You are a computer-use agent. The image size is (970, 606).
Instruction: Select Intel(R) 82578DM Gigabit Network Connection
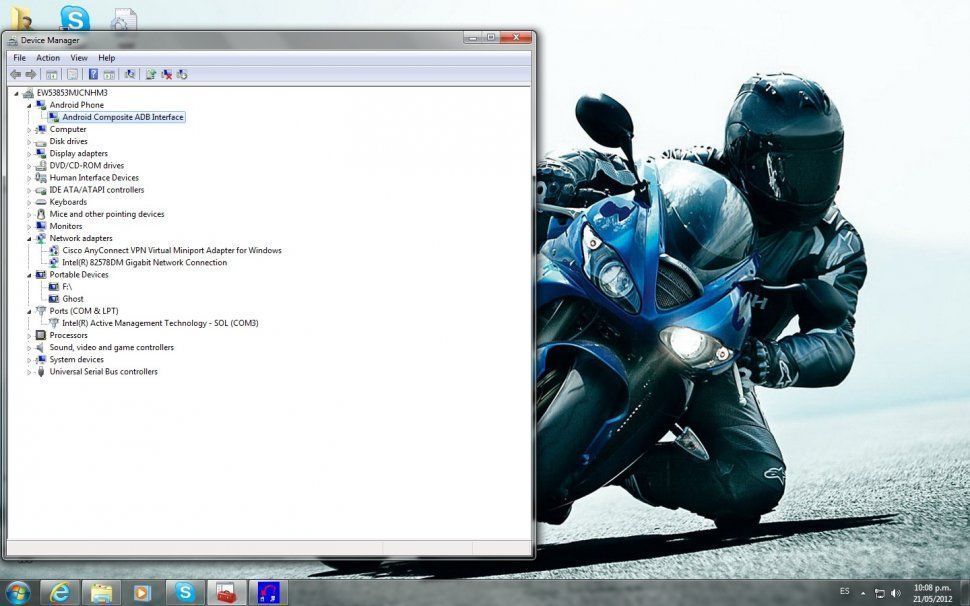[x=144, y=262]
